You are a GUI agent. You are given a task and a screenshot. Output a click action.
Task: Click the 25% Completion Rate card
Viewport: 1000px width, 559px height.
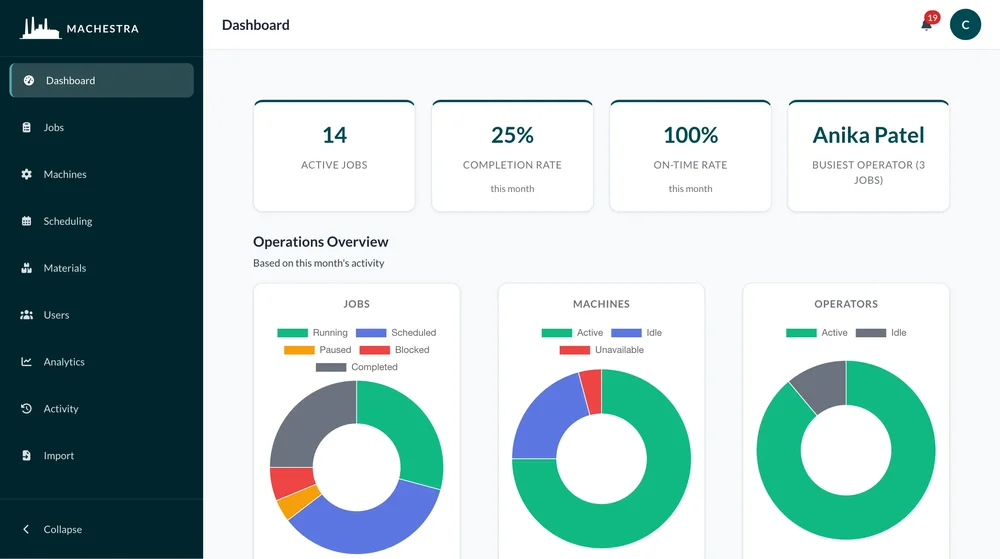click(x=512, y=156)
